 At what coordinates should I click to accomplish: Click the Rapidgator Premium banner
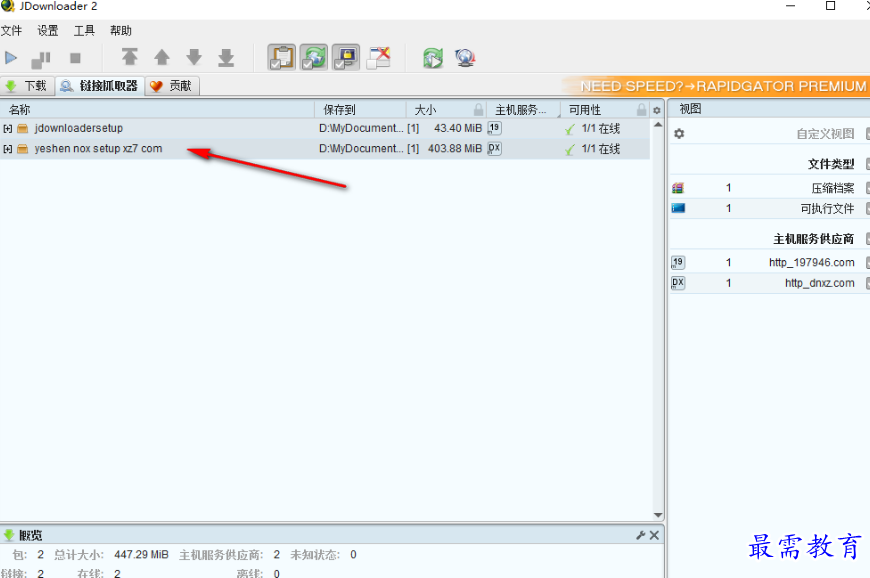pyautogui.click(x=717, y=86)
